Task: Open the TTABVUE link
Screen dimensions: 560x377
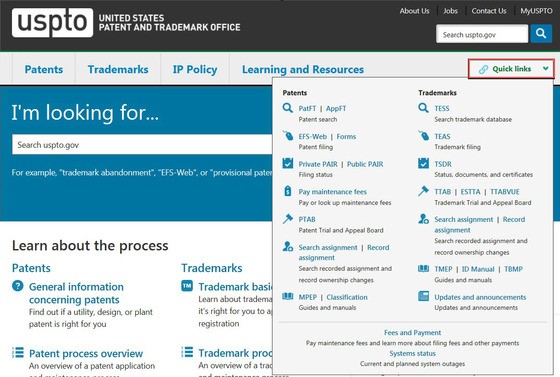Action: tap(505, 192)
